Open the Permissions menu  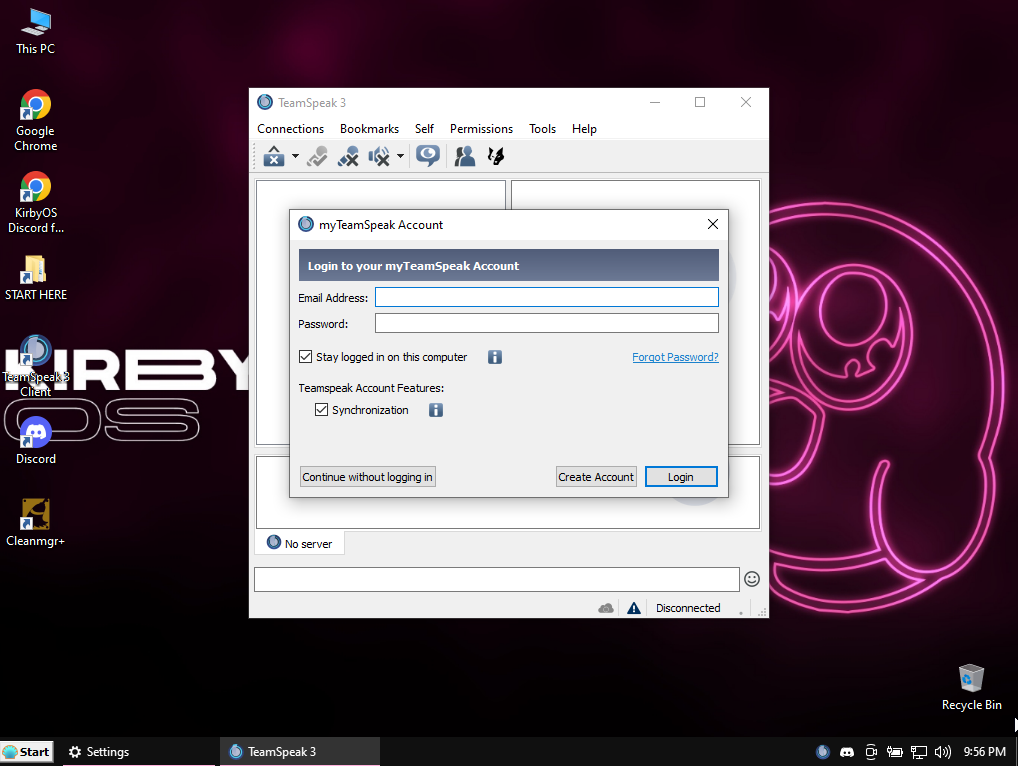pos(481,129)
